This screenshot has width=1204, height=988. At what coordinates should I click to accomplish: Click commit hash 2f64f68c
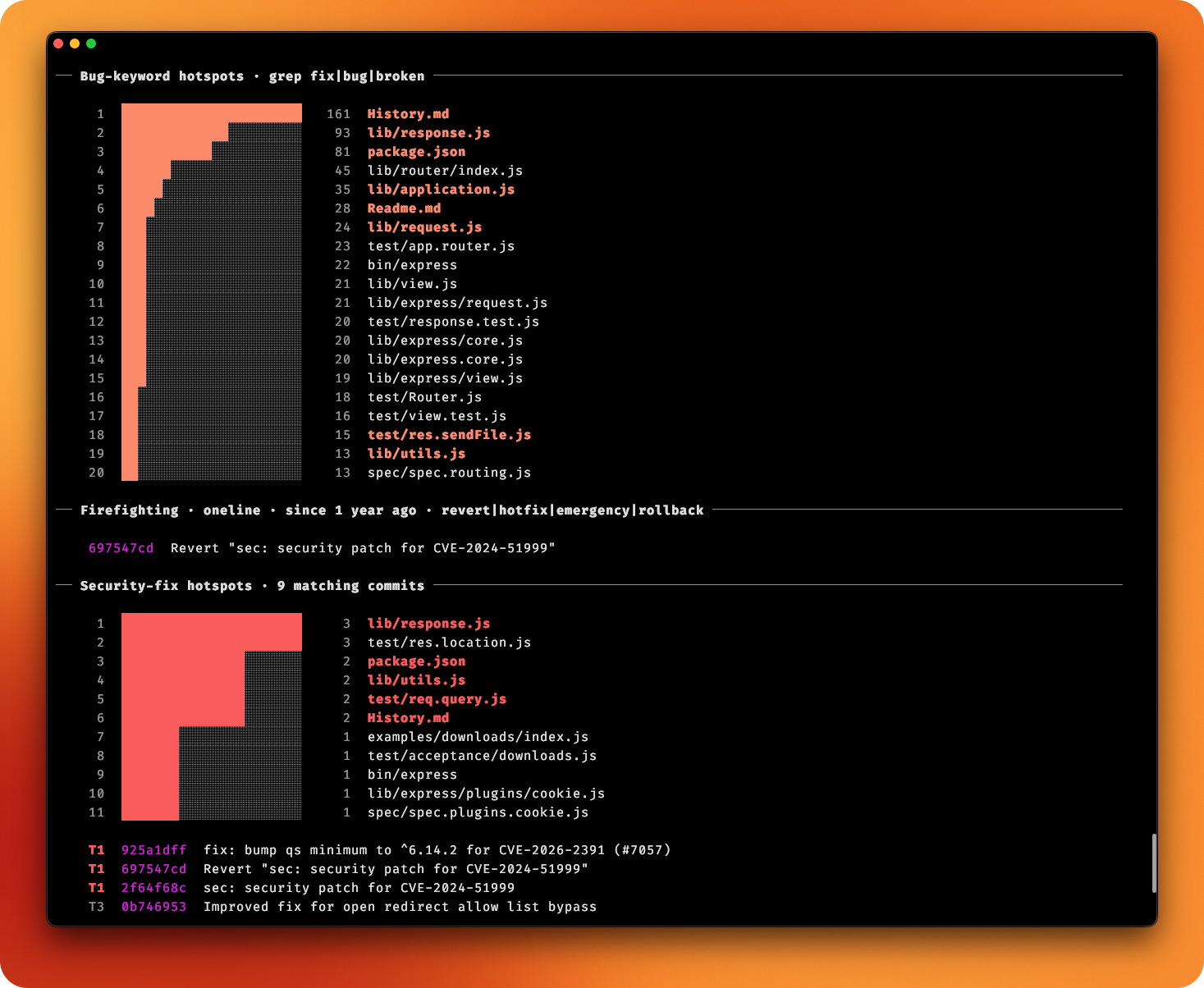(153, 888)
